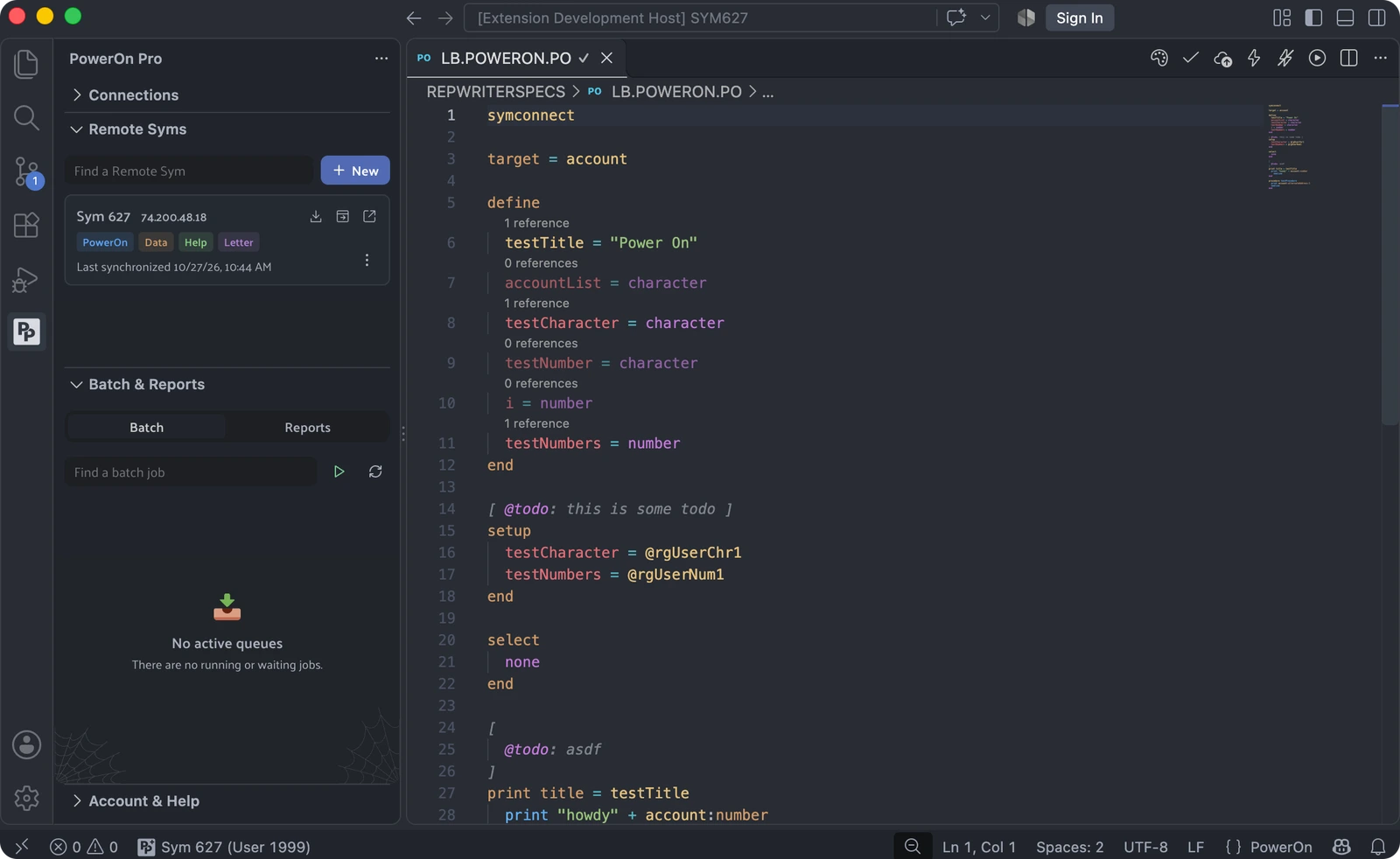This screenshot has height=859, width=1400.
Task: Click the checkmark validate icon in editor toolbar
Action: pyautogui.click(x=1191, y=58)
